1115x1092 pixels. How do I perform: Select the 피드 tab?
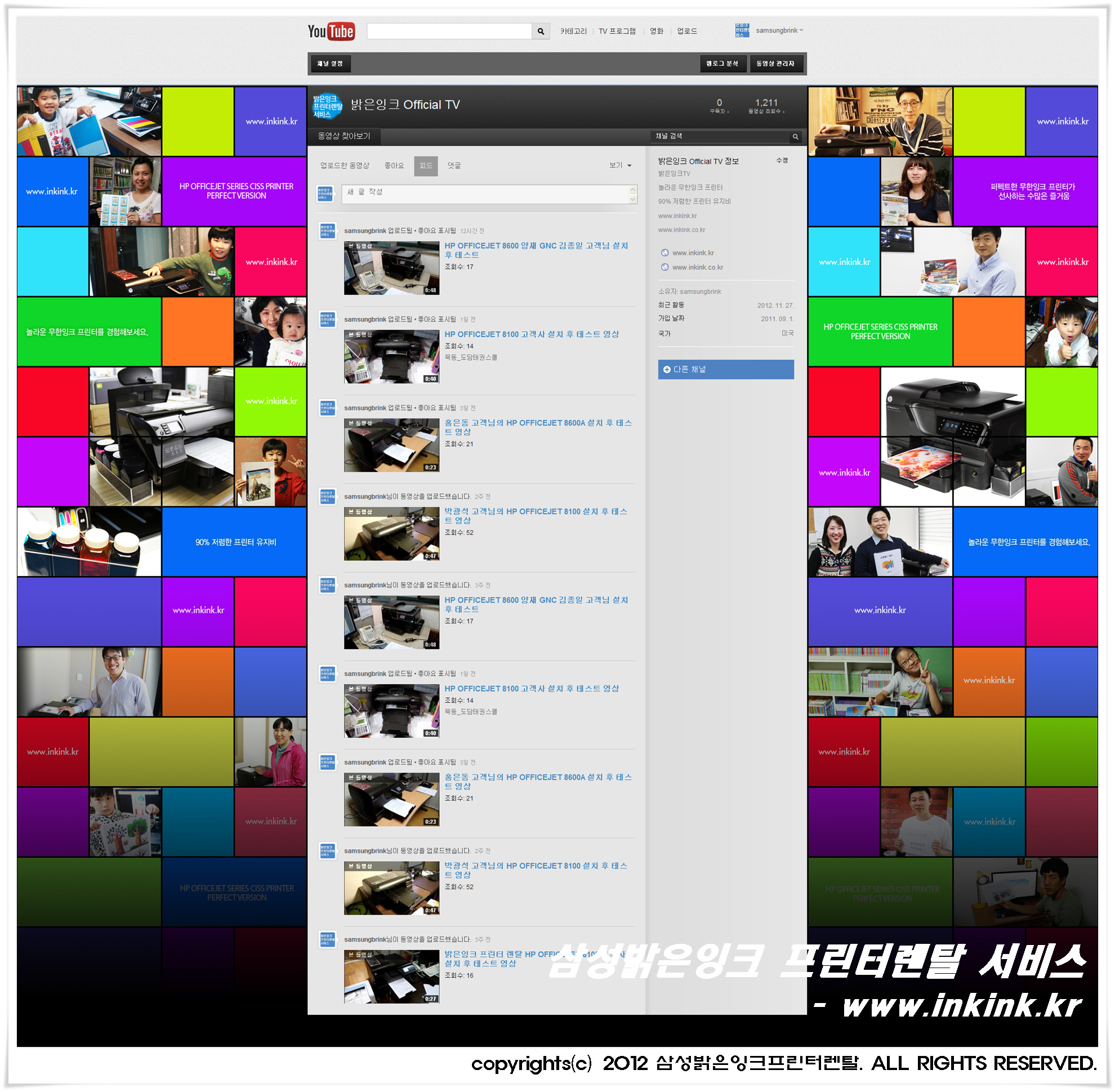(x=425, y=166)
